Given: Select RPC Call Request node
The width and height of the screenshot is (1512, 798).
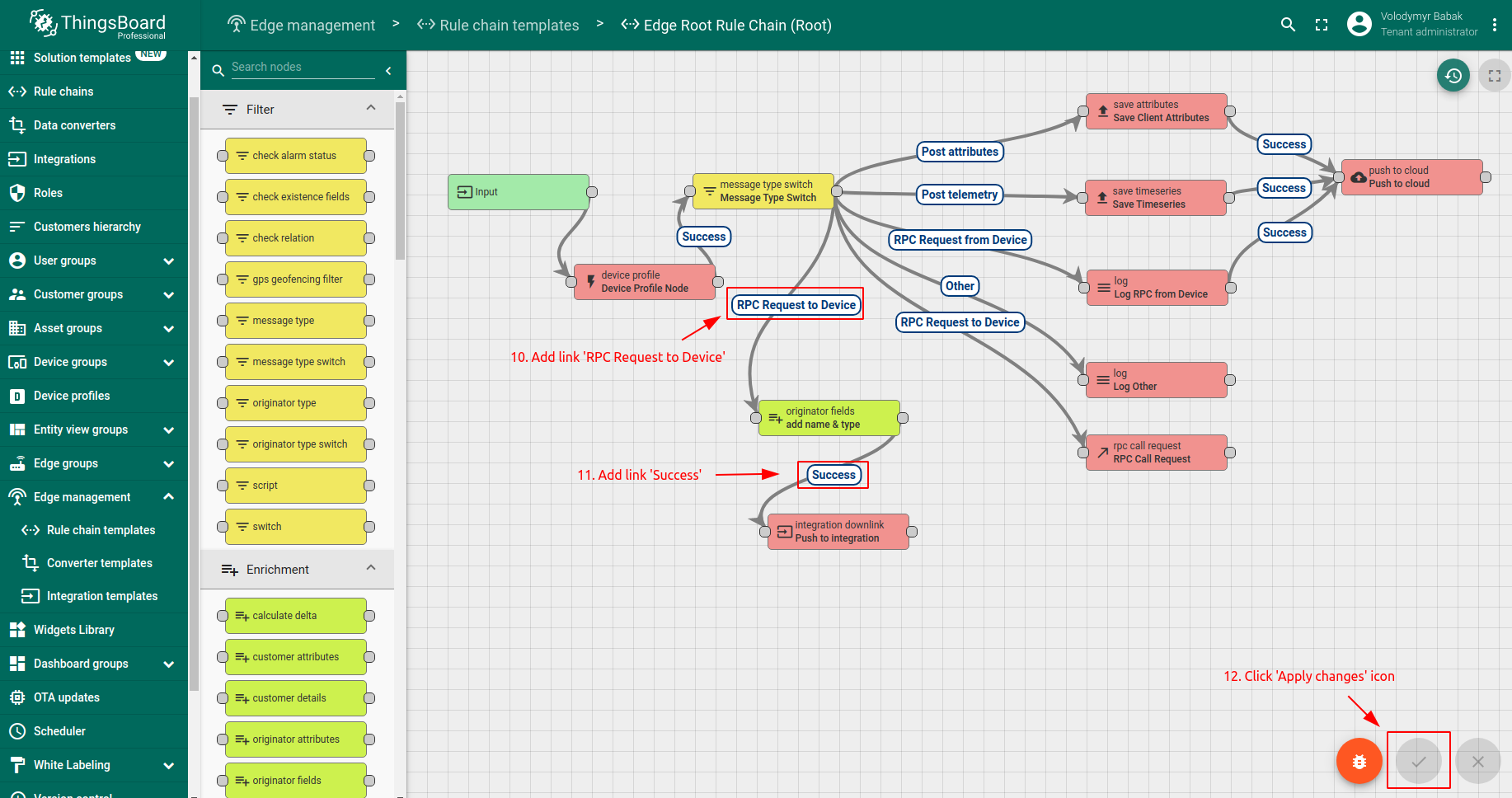Looking at the screenshot, I should click(1157, 453).
